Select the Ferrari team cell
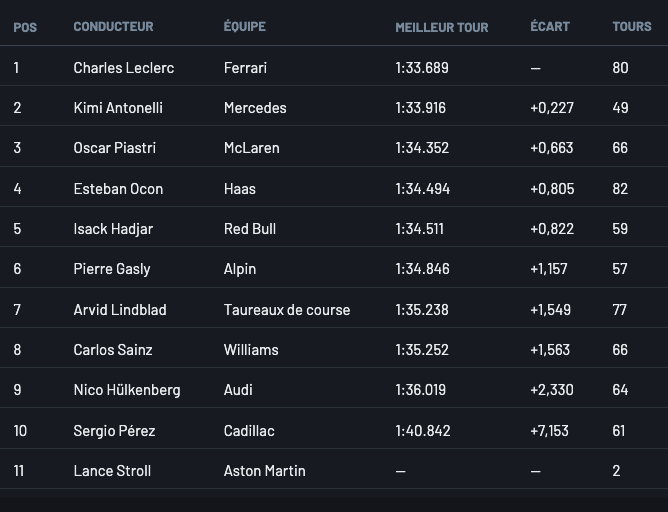 click(245, 68)
